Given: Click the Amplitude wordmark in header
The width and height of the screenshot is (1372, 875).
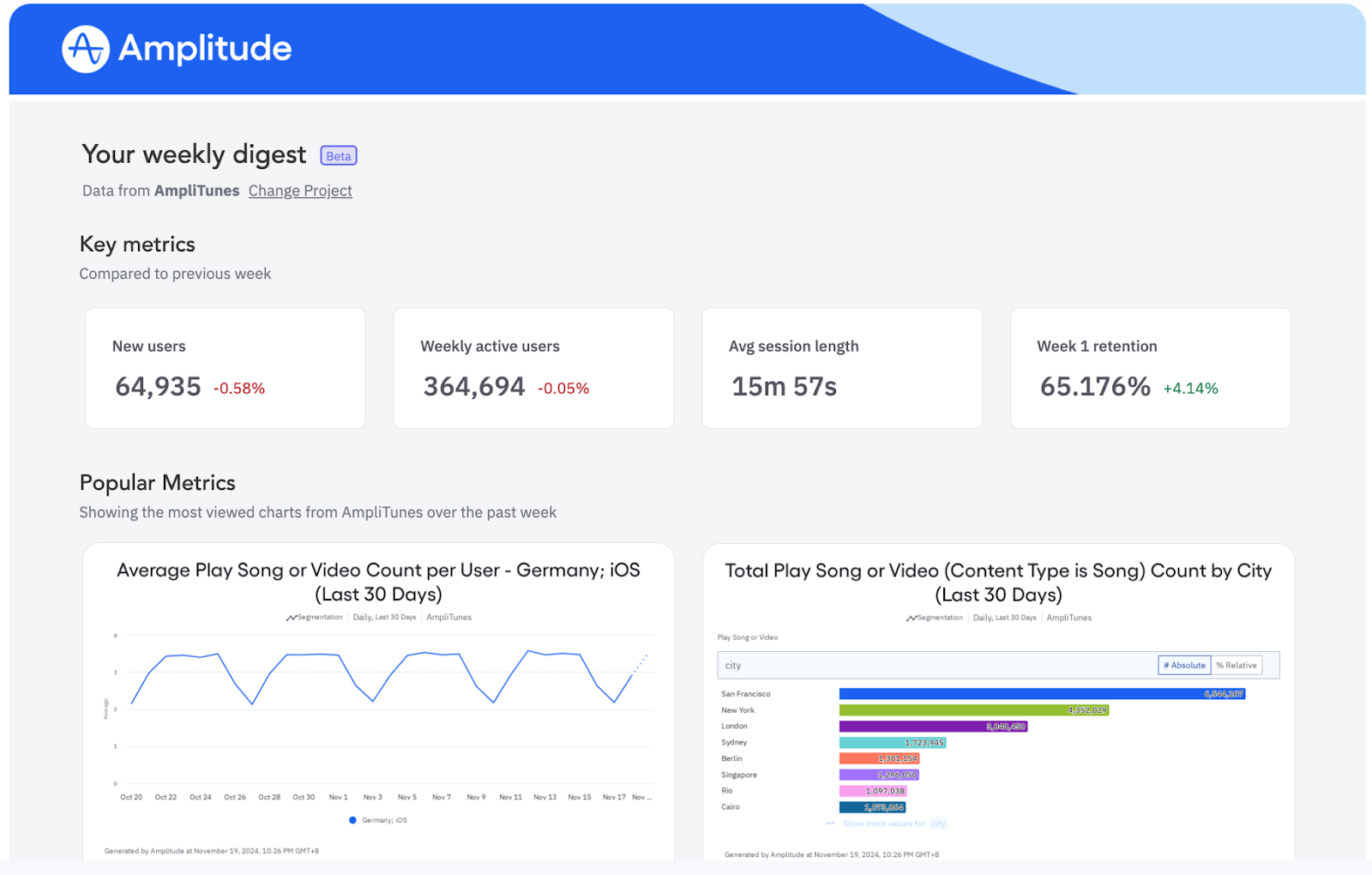Looking at the screenshot, I should [x=205, y=49].
